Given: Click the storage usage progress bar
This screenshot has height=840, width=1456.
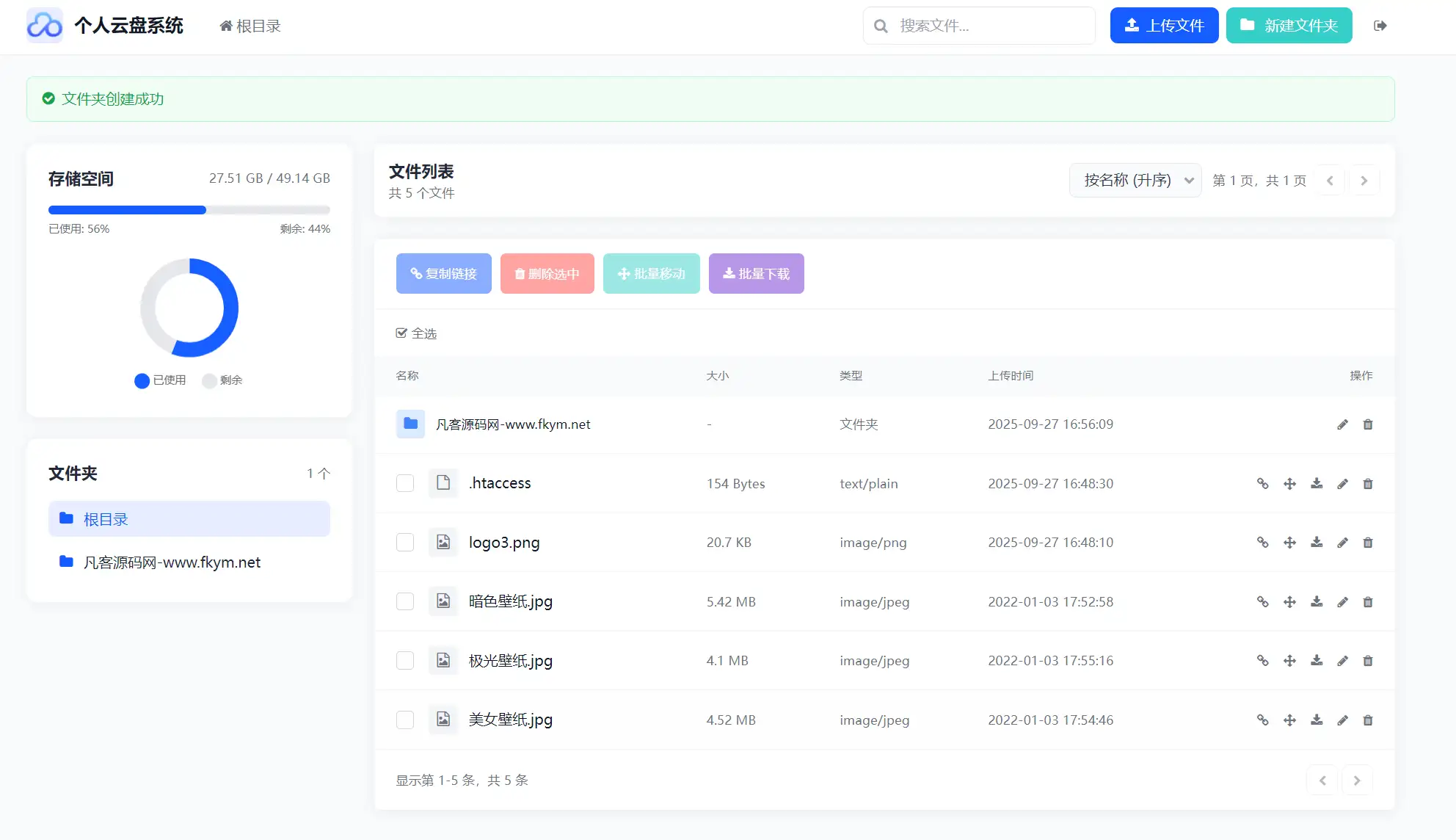Looking at the screenshot, I should [189, 210].
